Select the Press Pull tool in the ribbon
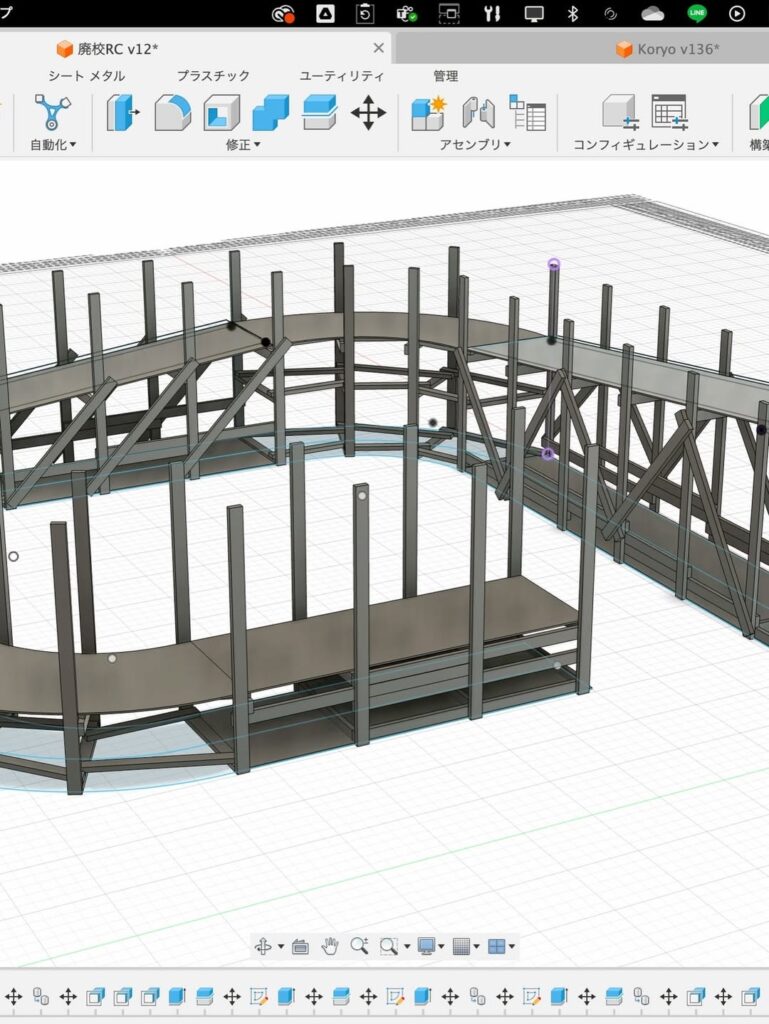769x1024 pixels. [122, 112]
